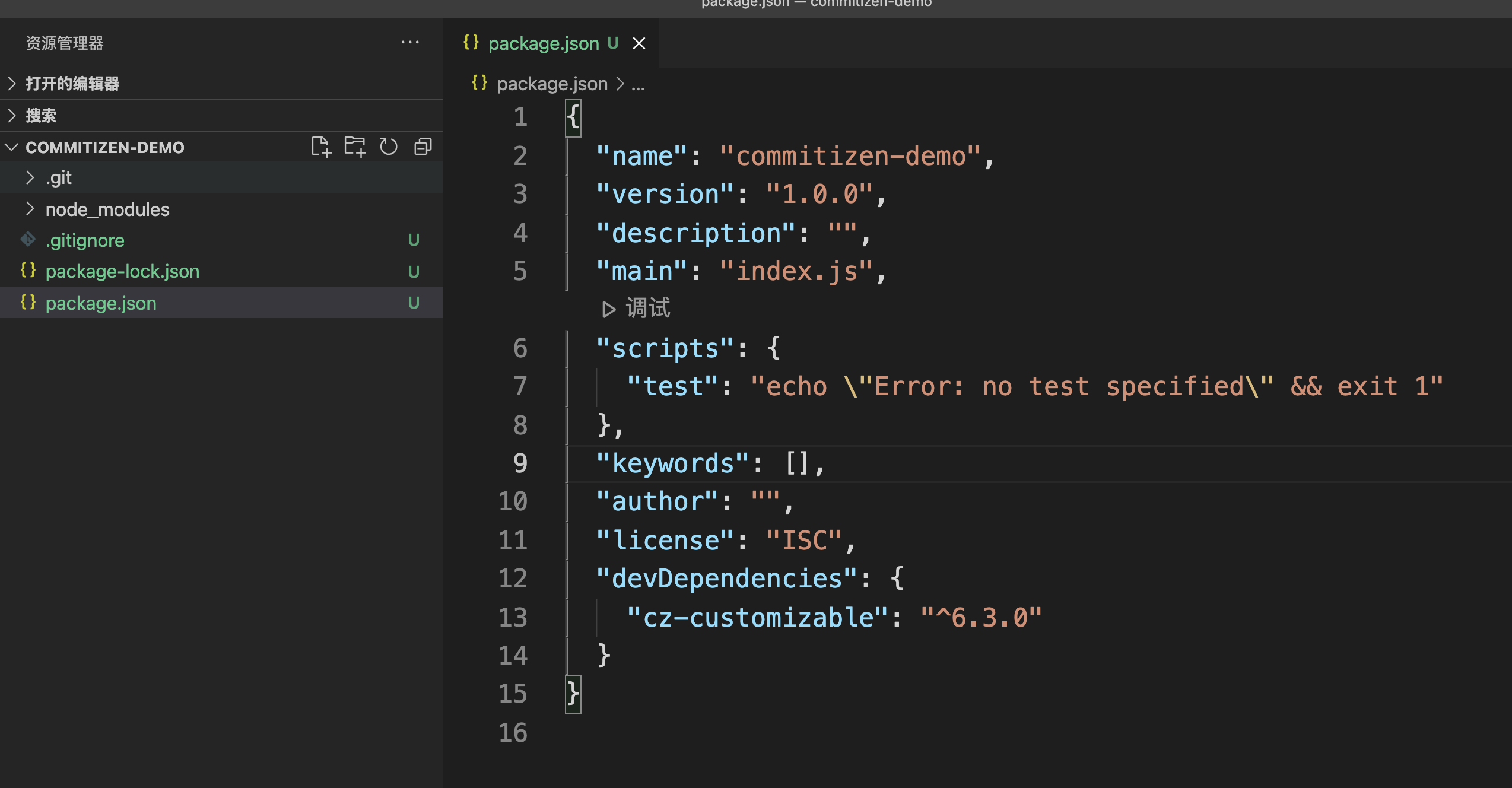
Task: Click the U status badge beside package-lock.json
Action: (x=414, y=271)
